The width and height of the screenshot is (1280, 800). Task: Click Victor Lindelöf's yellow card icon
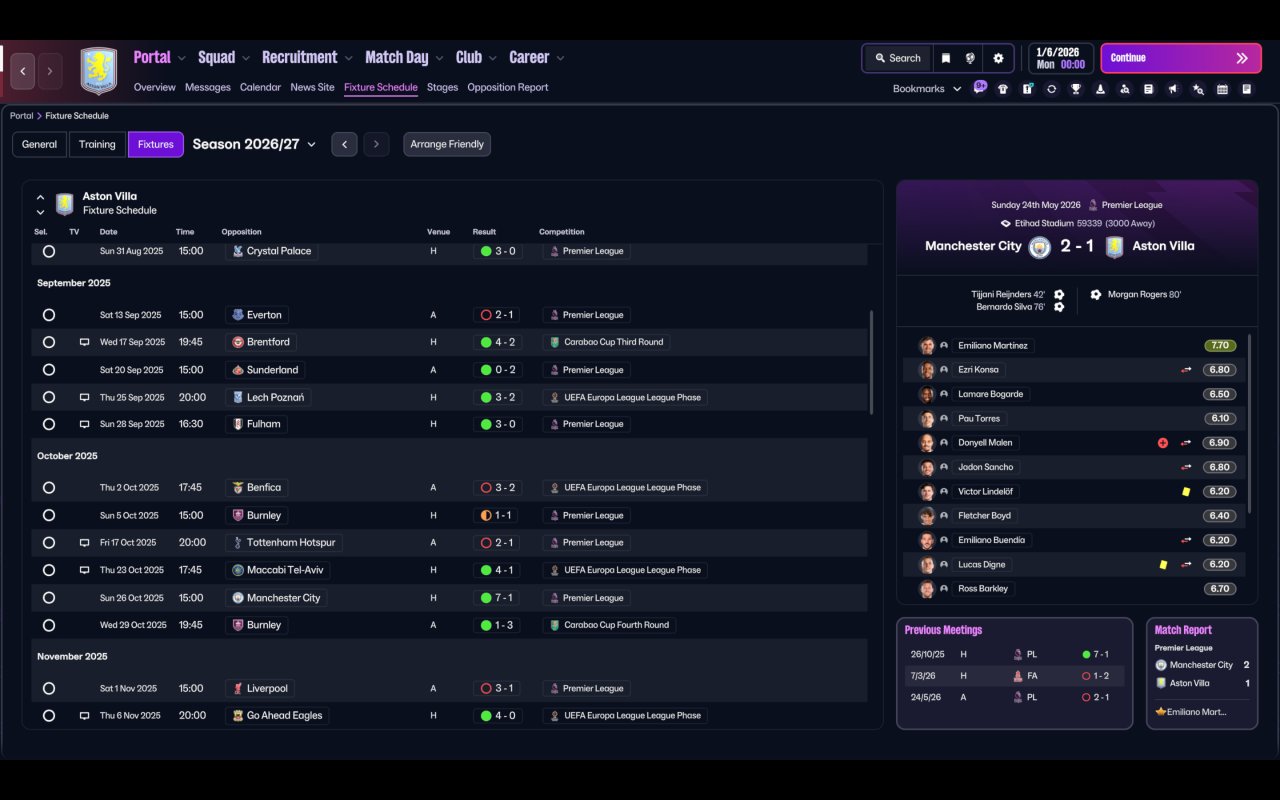1186,492
